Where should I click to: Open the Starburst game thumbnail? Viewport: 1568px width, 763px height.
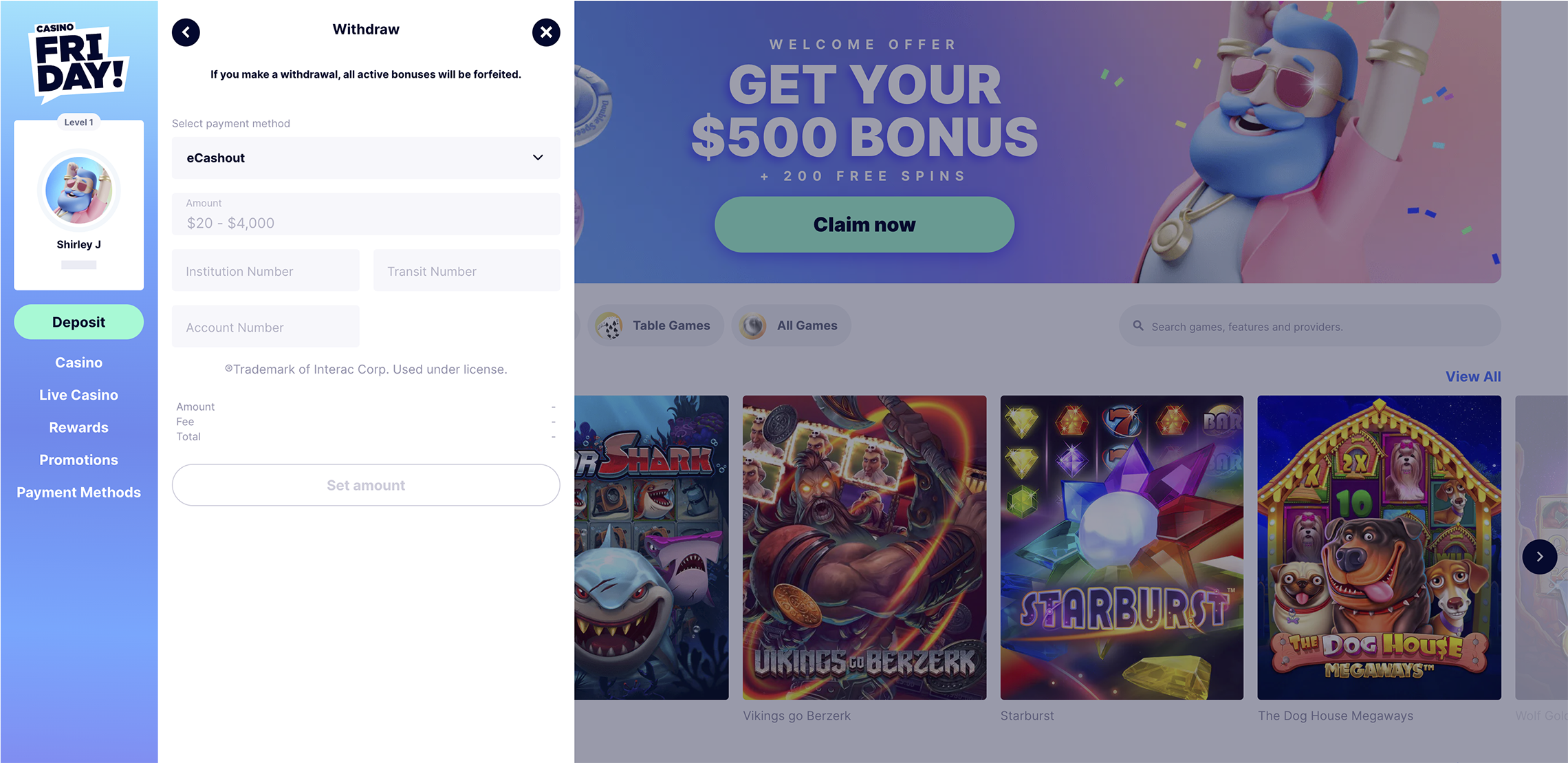click(x=1122, y=548)
